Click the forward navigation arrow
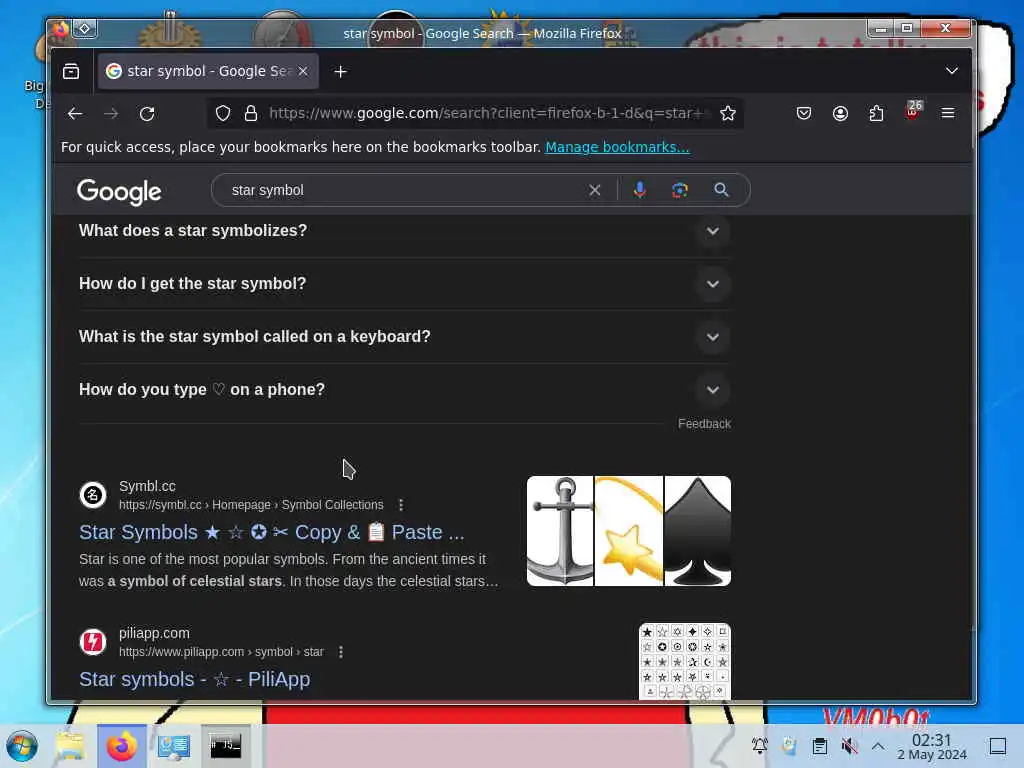 coord(111,114)
